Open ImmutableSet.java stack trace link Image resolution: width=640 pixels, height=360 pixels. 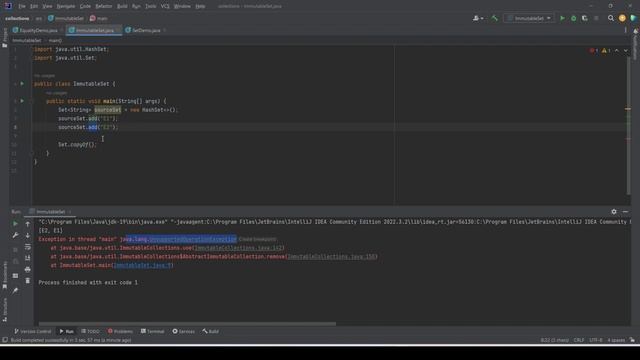point(142,265)
